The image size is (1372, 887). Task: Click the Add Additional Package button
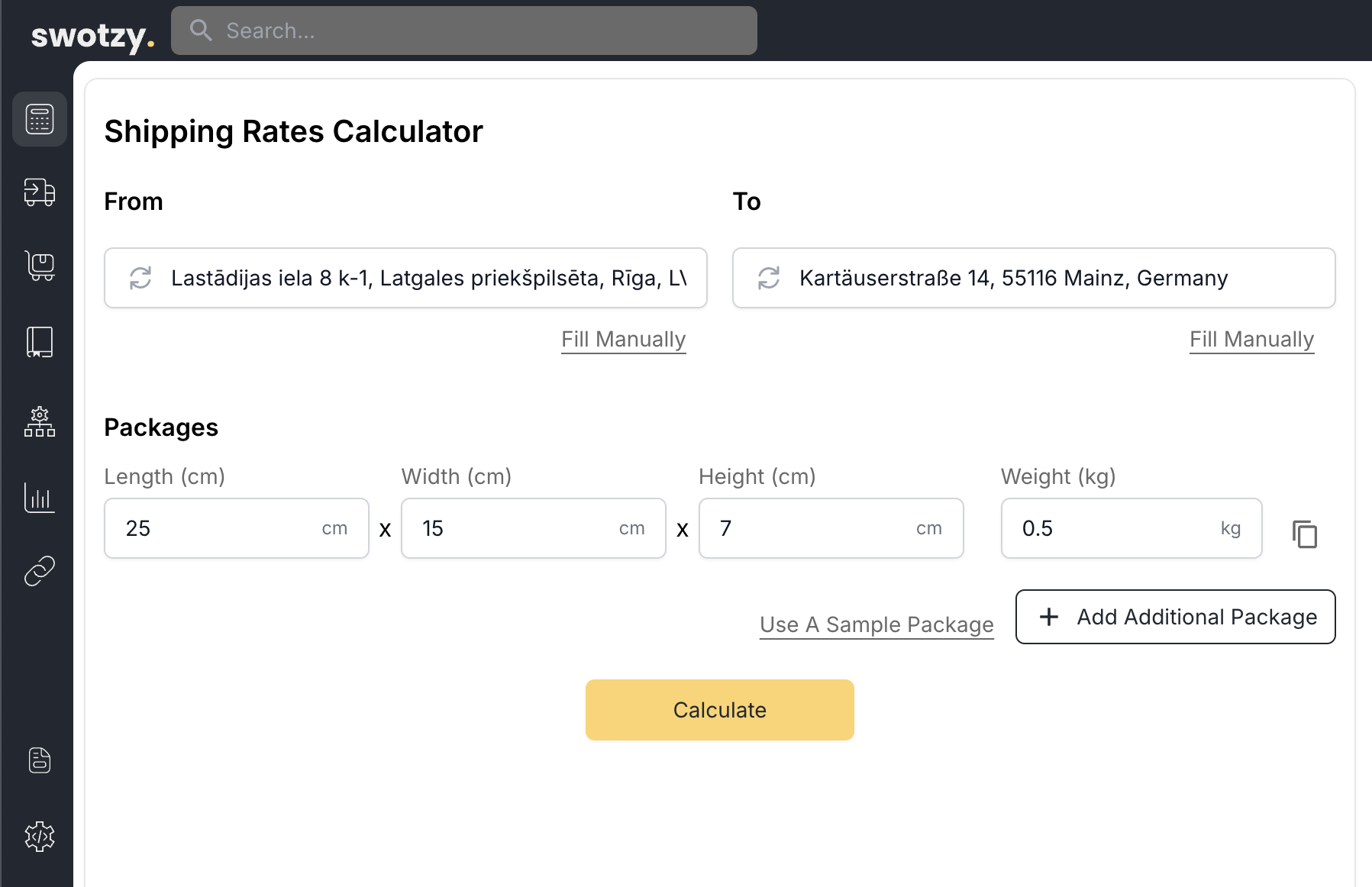pos(1174,617)
